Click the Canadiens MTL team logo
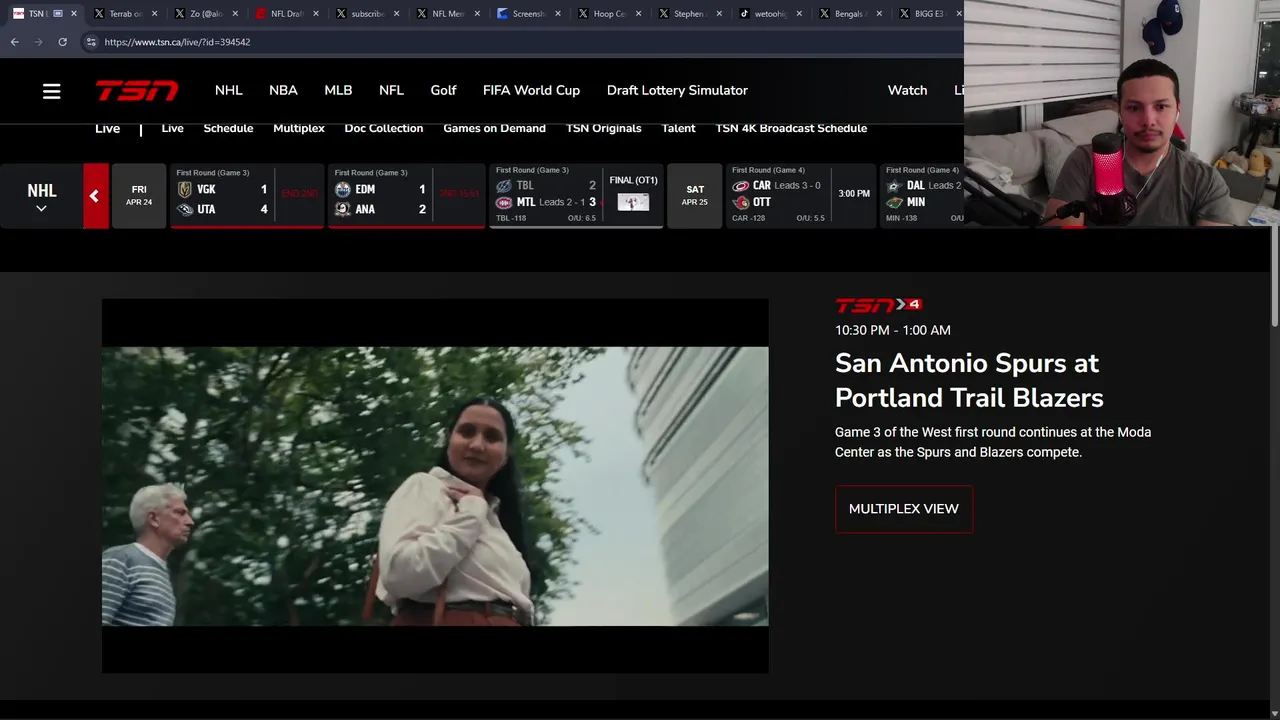The image size is (1280, 720). click(504, 202)
